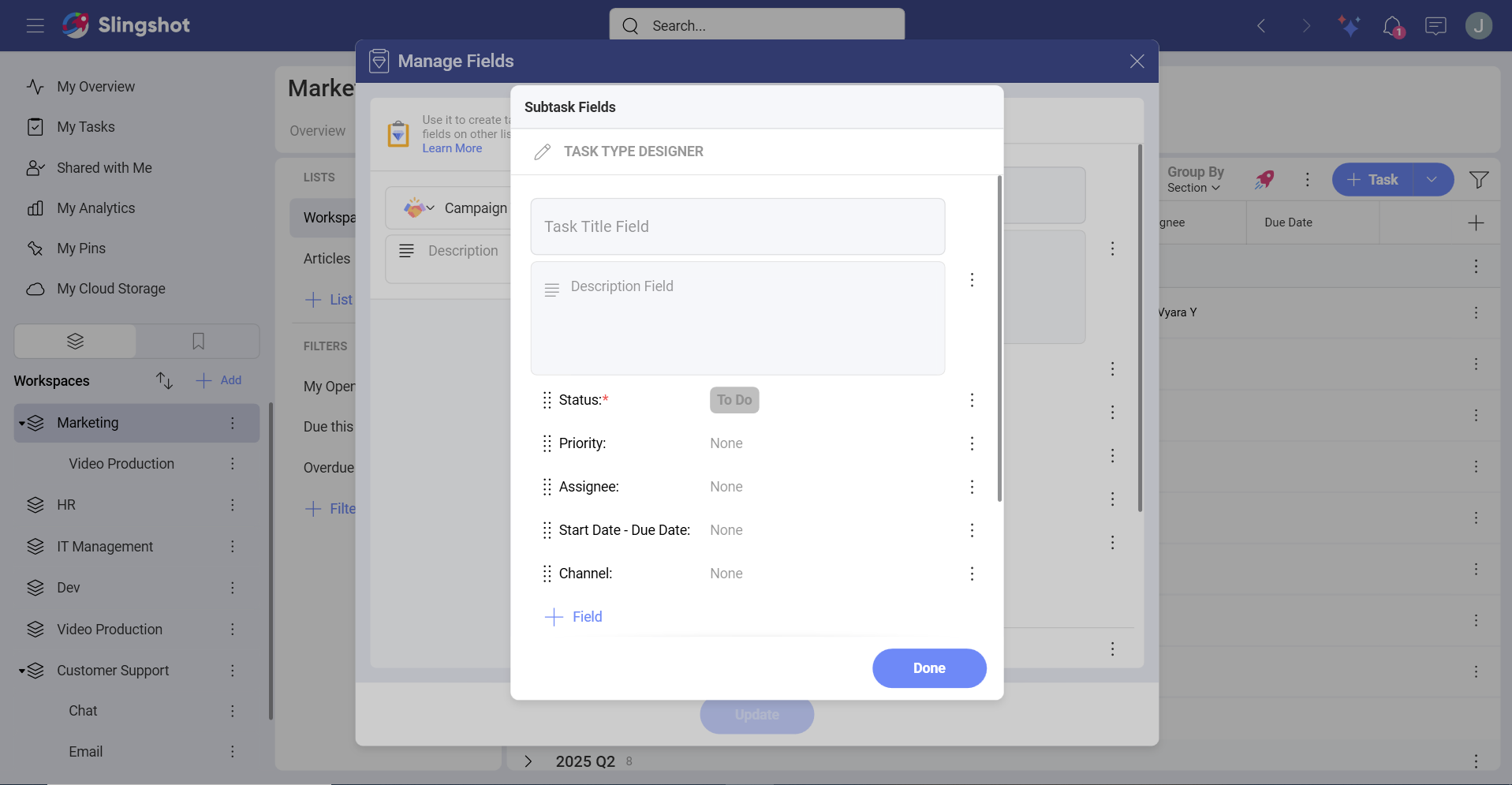Image resolution: width=1512 pixels, height=785 pixels.
Task: Open options menu for Status field
Action: click(x=972, y=400)
